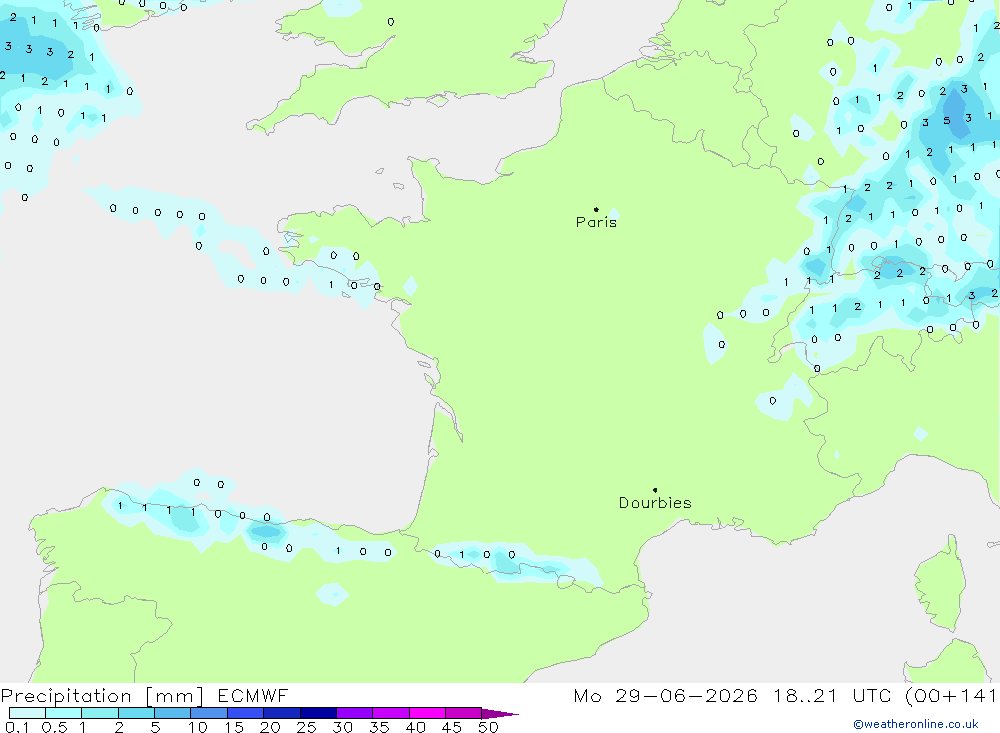
Task: Click the '35' legend scale value
Action: 379,727
